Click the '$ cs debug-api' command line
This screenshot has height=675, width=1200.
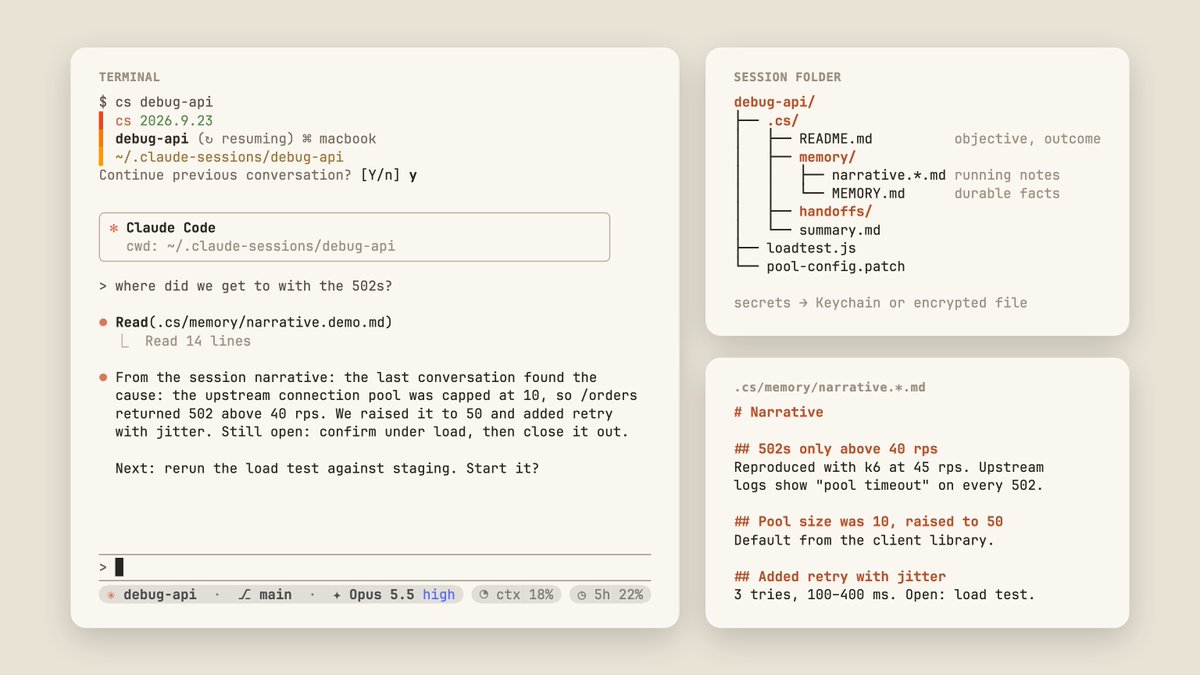(156, 102)
